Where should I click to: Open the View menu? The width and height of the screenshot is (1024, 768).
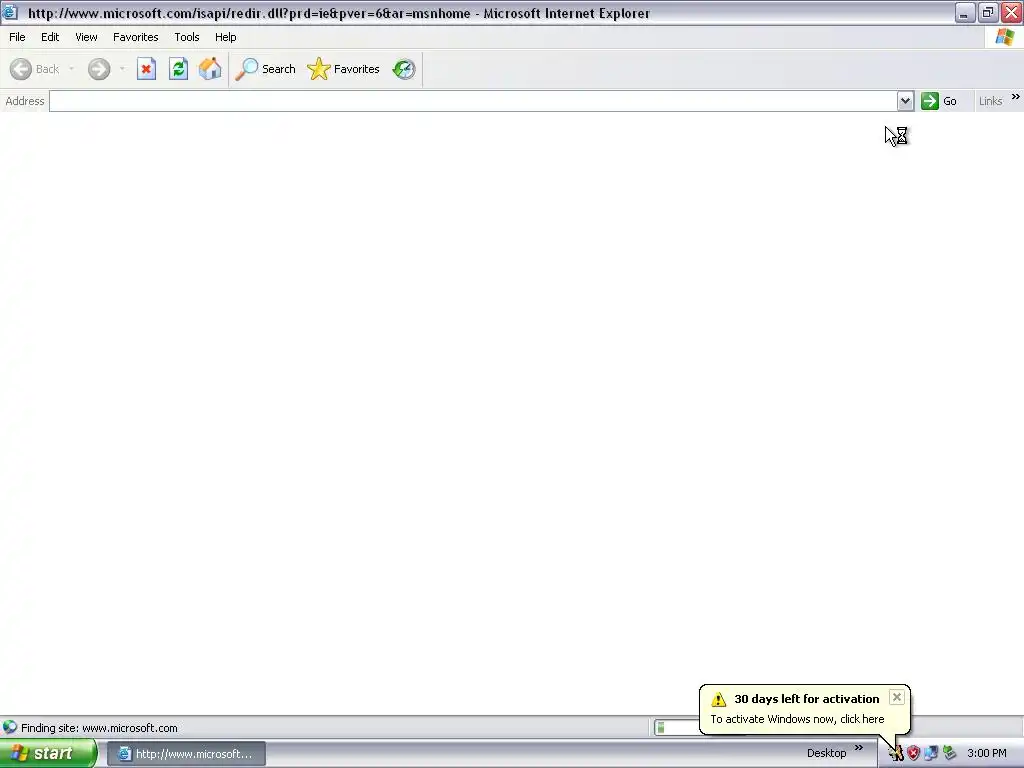click(x=86, y=37)
